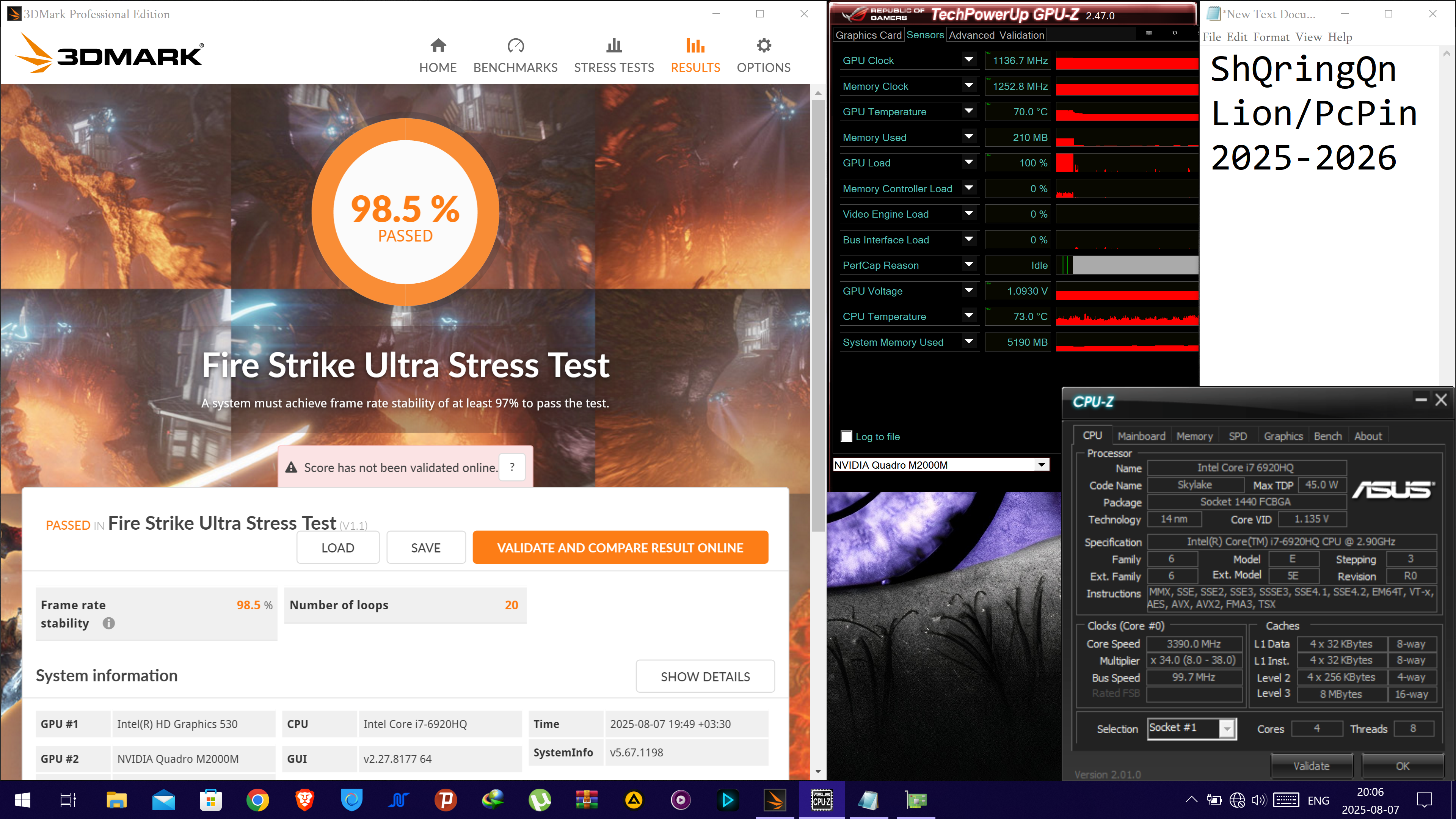Expand GPU Temperature sensor dropdown
Viewport: 1456px width, 819px height.
click(x=969, y=111)
